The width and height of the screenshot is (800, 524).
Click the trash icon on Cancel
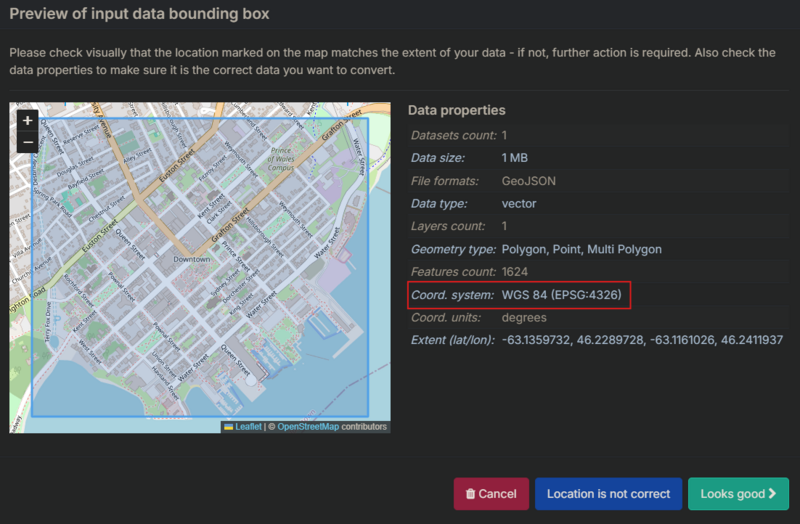pos(469,494)
